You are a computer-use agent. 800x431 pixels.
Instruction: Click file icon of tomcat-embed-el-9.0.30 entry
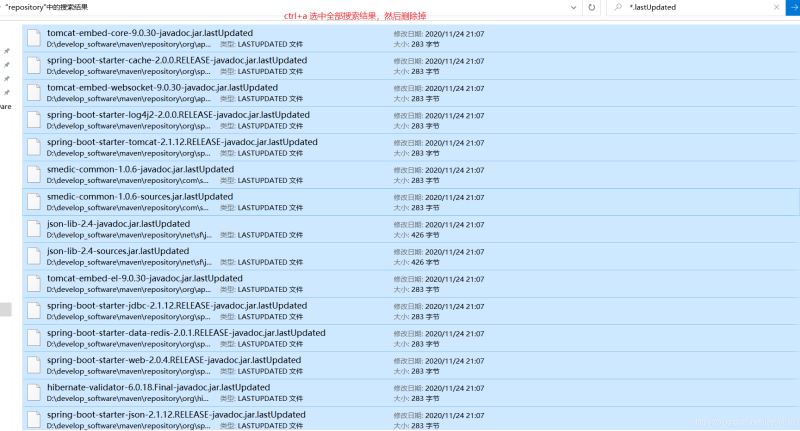[x=34, y=283]
